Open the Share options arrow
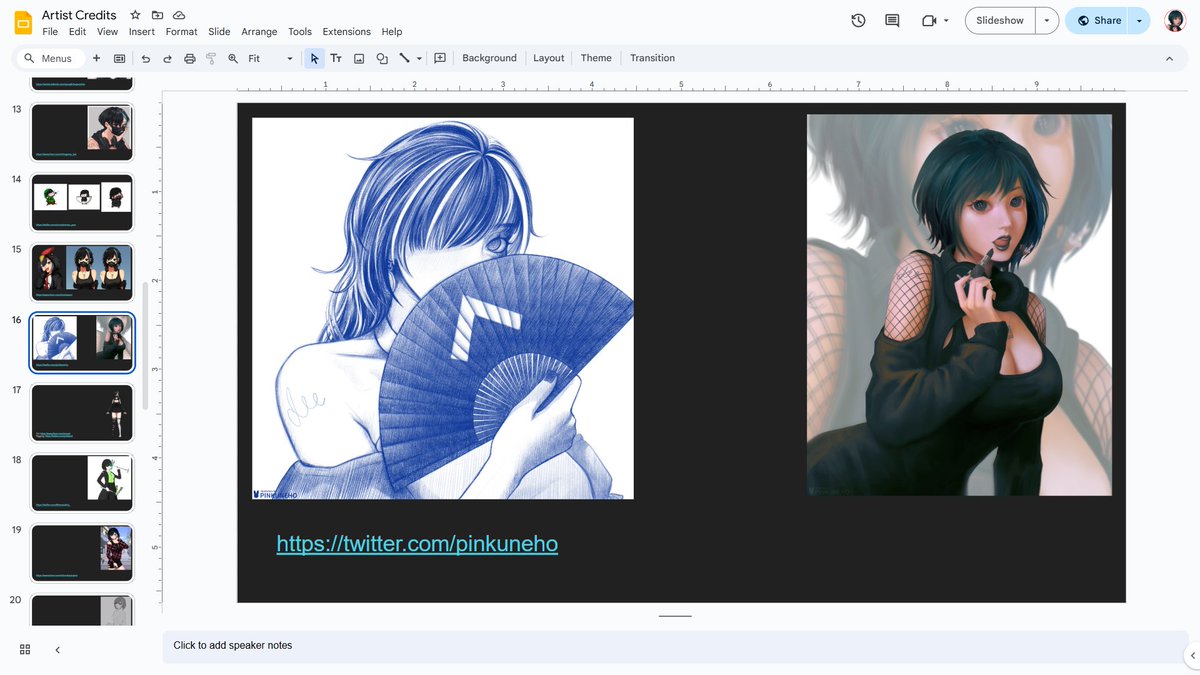Viewport: 1200px width, 675px height. [1139, 20]
